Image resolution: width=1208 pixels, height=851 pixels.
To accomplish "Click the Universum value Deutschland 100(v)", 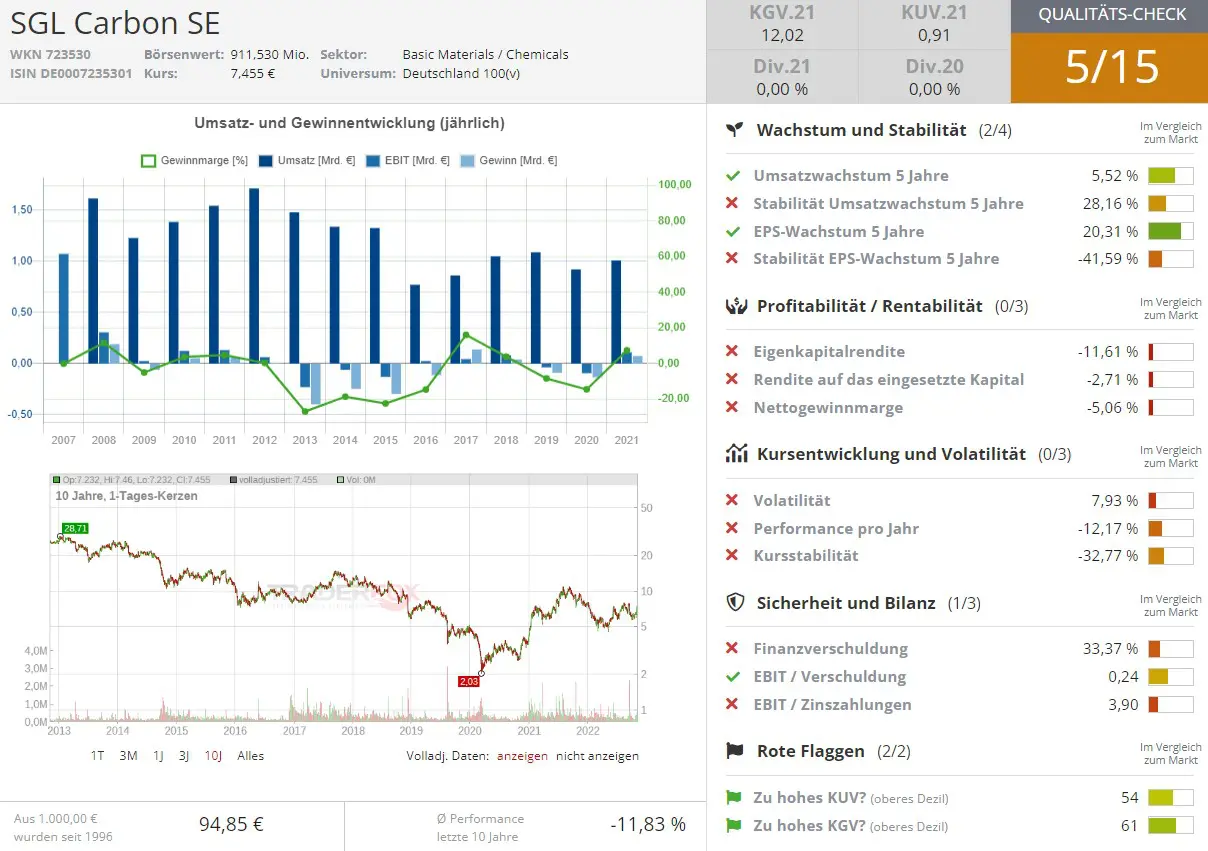I will [461, 73].
